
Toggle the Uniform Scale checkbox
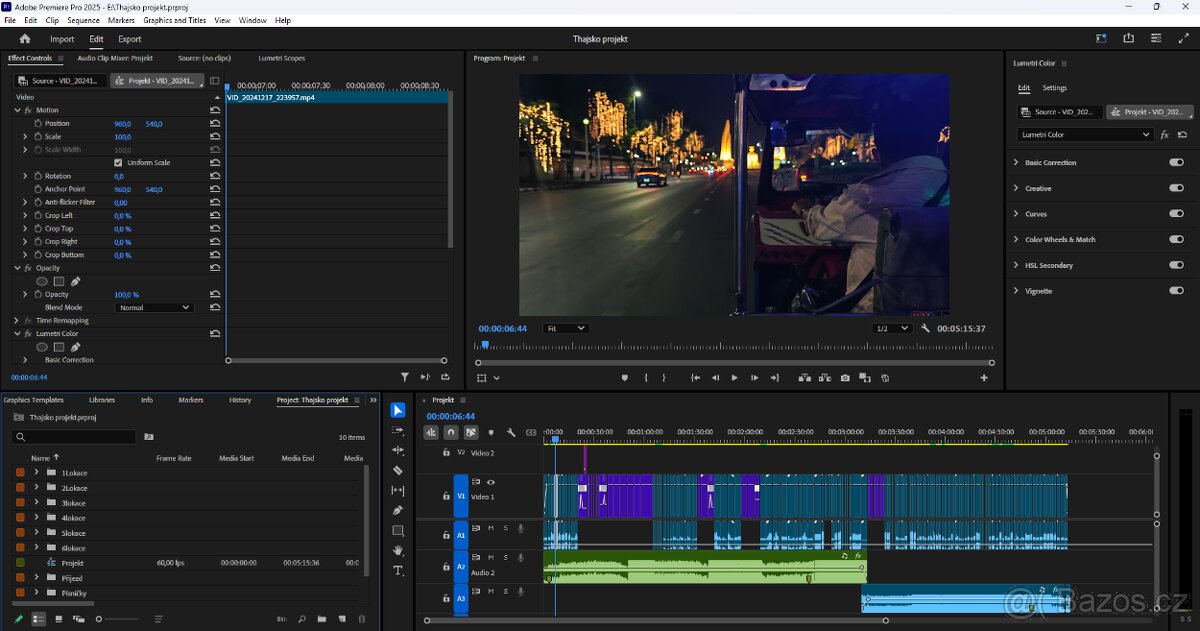coord(118,163)
